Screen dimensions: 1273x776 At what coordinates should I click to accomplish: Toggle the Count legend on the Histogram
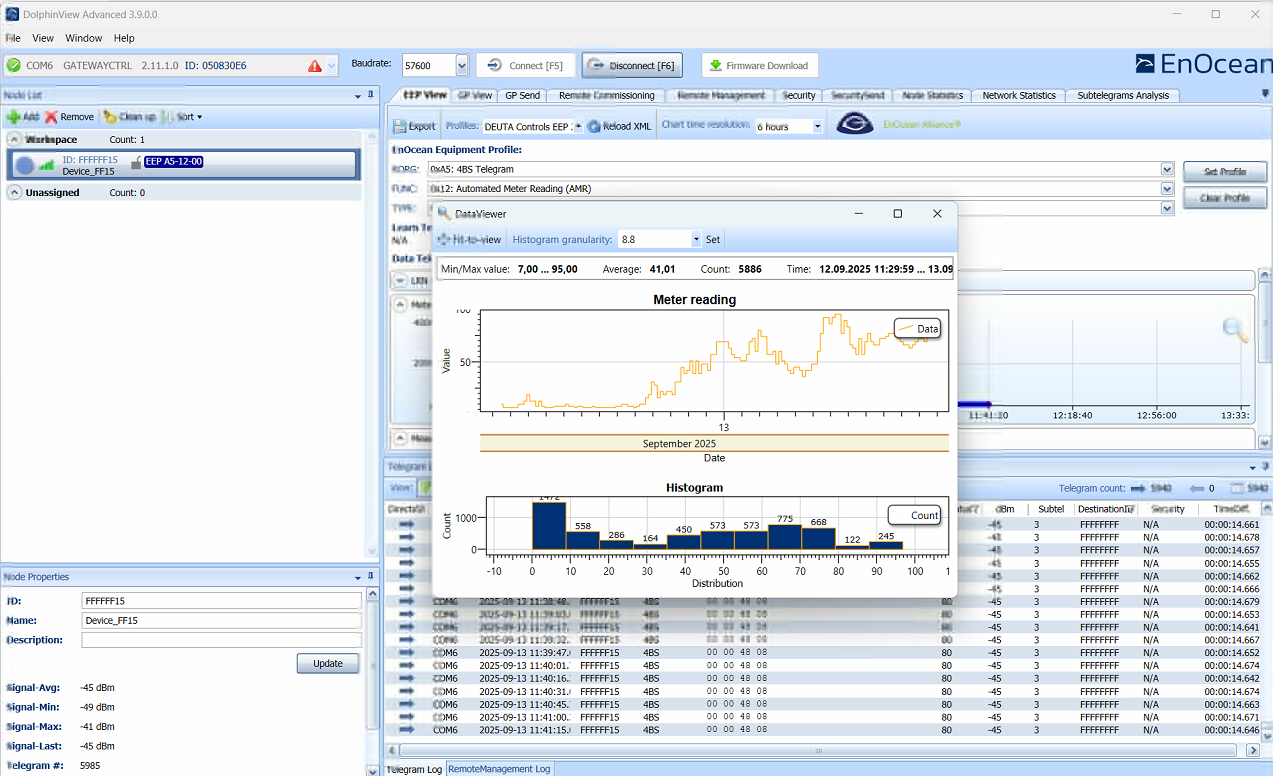(x=912, y=514)
